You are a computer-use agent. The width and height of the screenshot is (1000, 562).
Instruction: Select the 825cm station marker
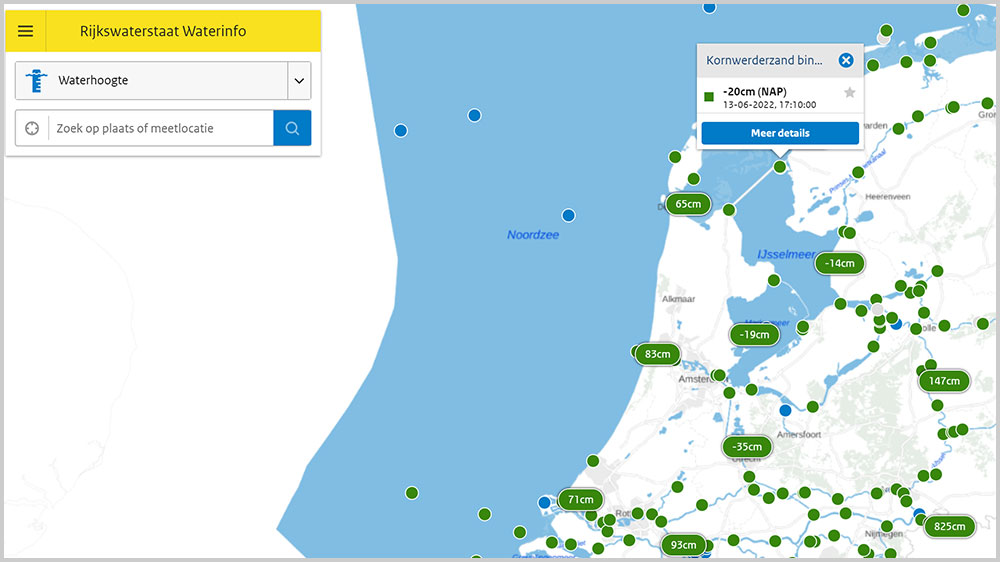pos(949,526)
